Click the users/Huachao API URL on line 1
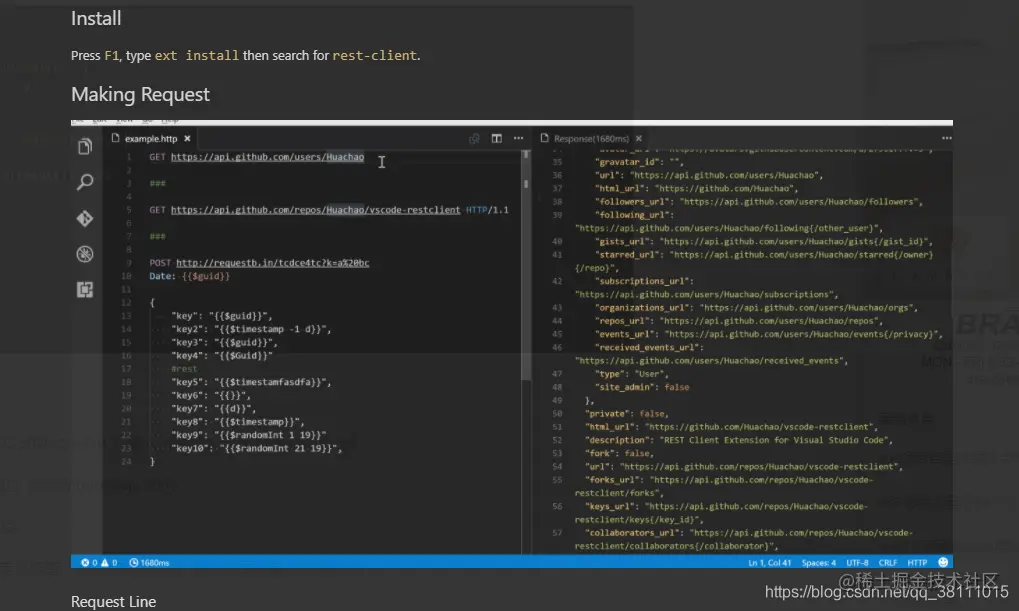 point(267,157)
